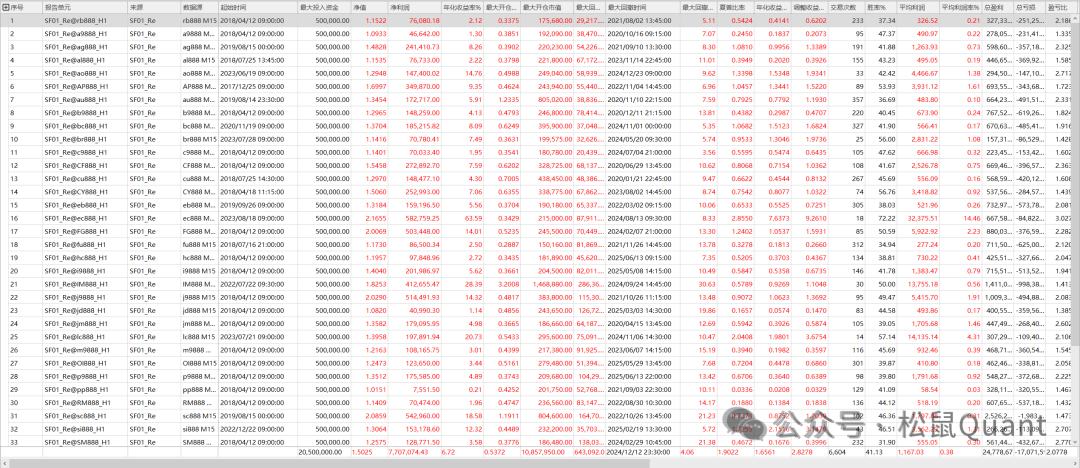Click the expand icon beside 序号 header
Viewport: 1080px width, 468px height.
point(5,6)
